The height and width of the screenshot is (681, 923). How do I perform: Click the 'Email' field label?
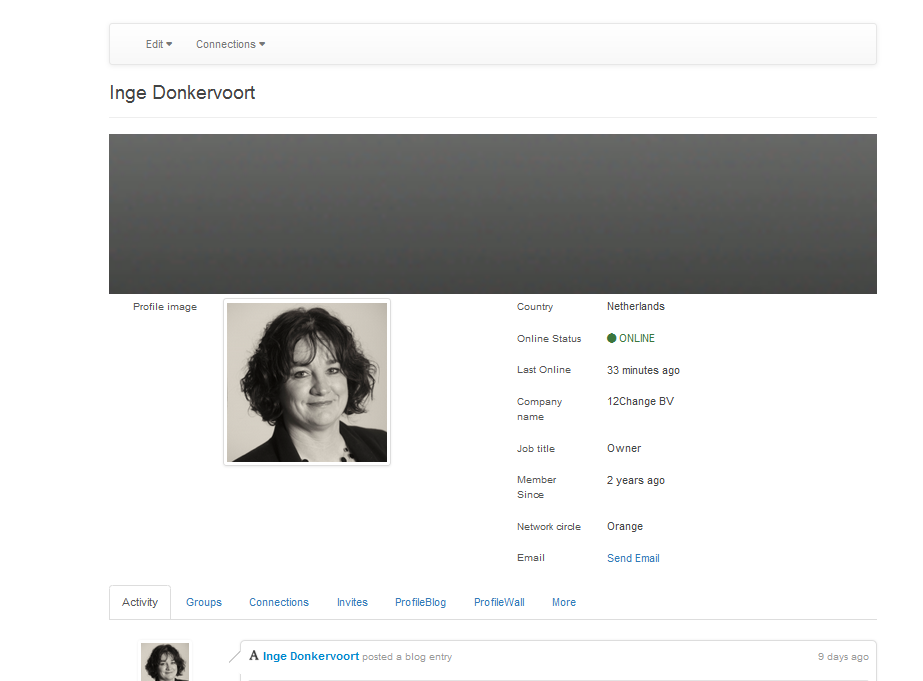(x=531, y=557)
